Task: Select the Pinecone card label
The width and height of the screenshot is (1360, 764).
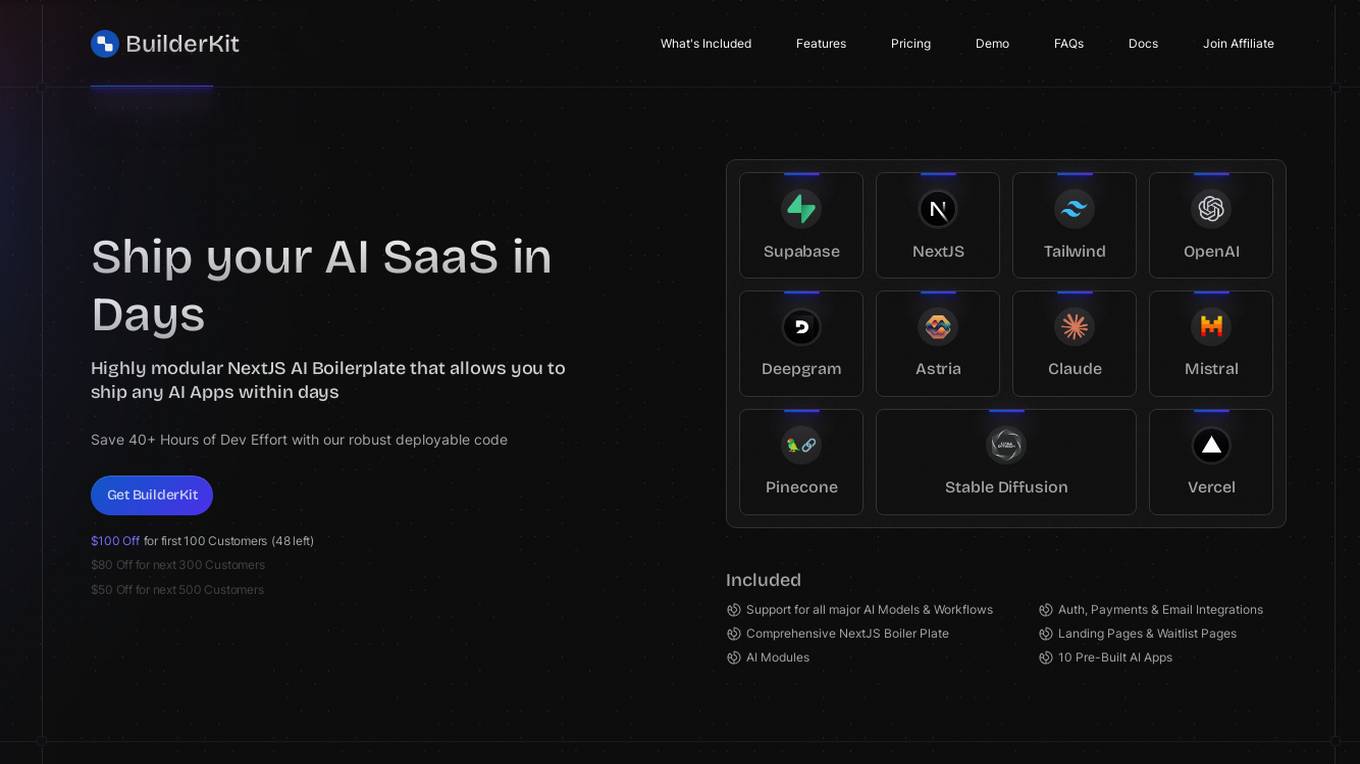Action: click(x=801, y=487)
